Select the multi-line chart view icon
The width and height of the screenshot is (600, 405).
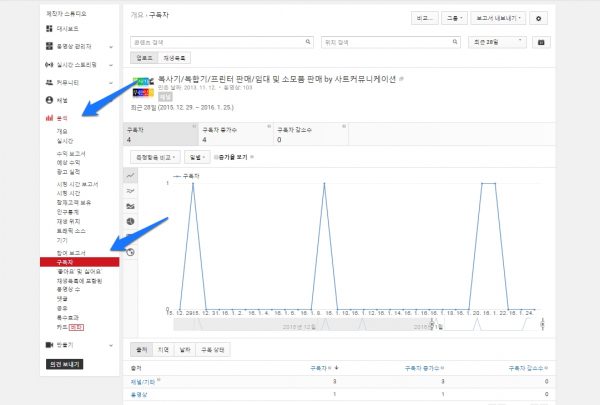pyautogui.click(x=130, y=191)
